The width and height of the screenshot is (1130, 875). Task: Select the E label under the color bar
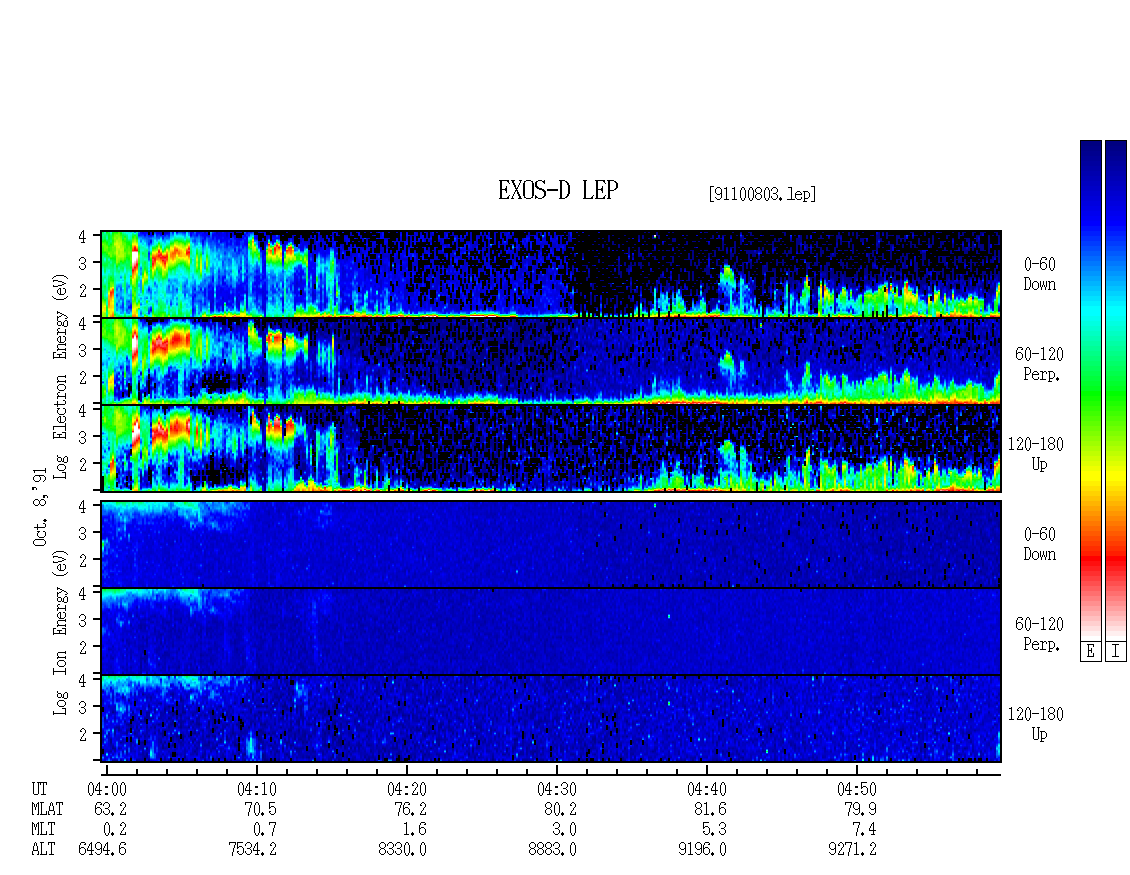(x=1090, y=652)
